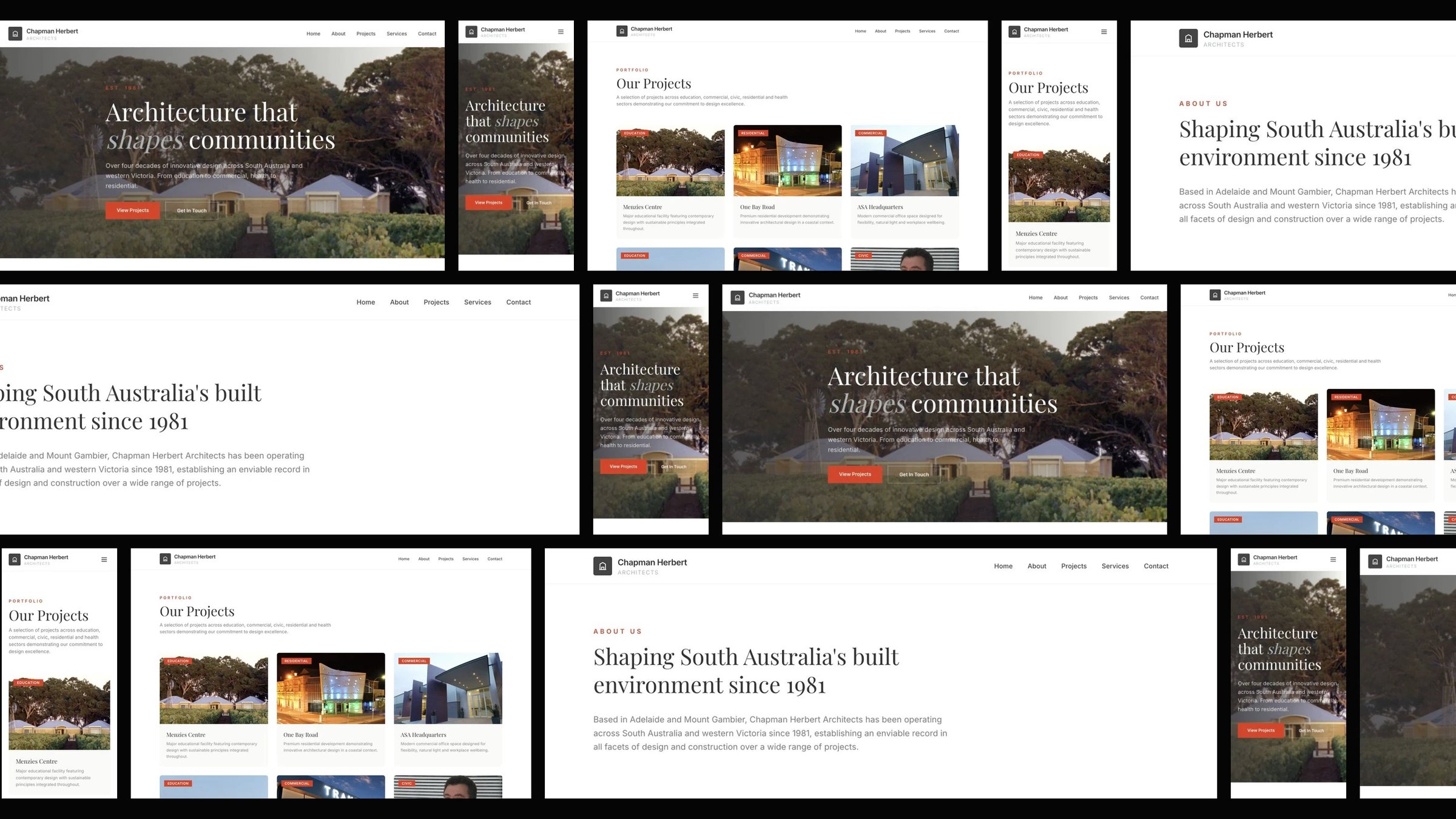Choose Services in nav beside cropped 'man Herbert' logo

point(477,302)
